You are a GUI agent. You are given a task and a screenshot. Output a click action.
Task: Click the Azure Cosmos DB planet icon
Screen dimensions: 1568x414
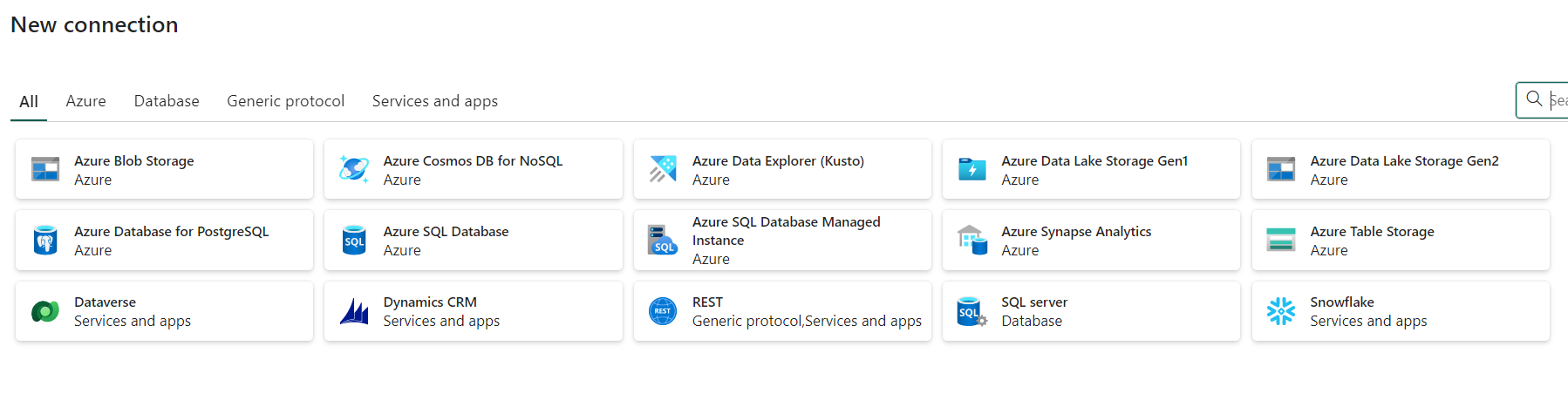tap(354, 169)
